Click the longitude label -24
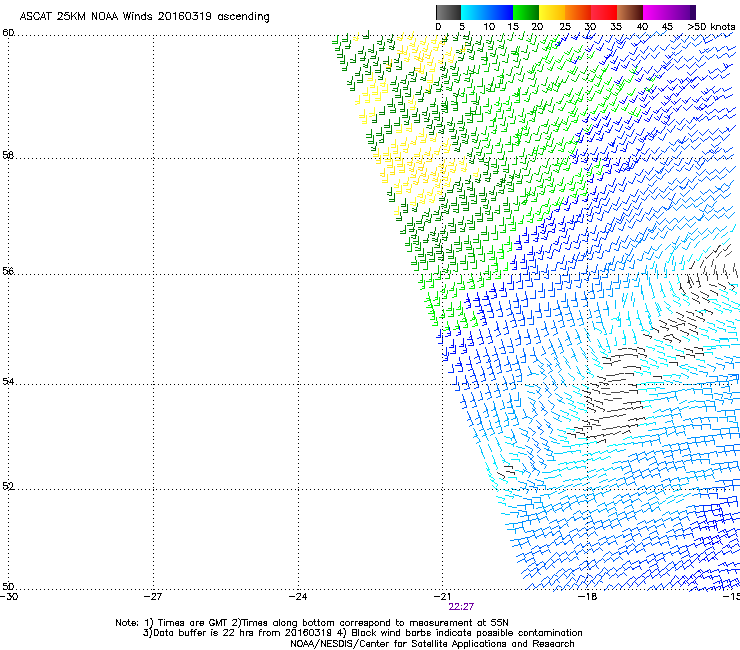 tap(298, 597)
